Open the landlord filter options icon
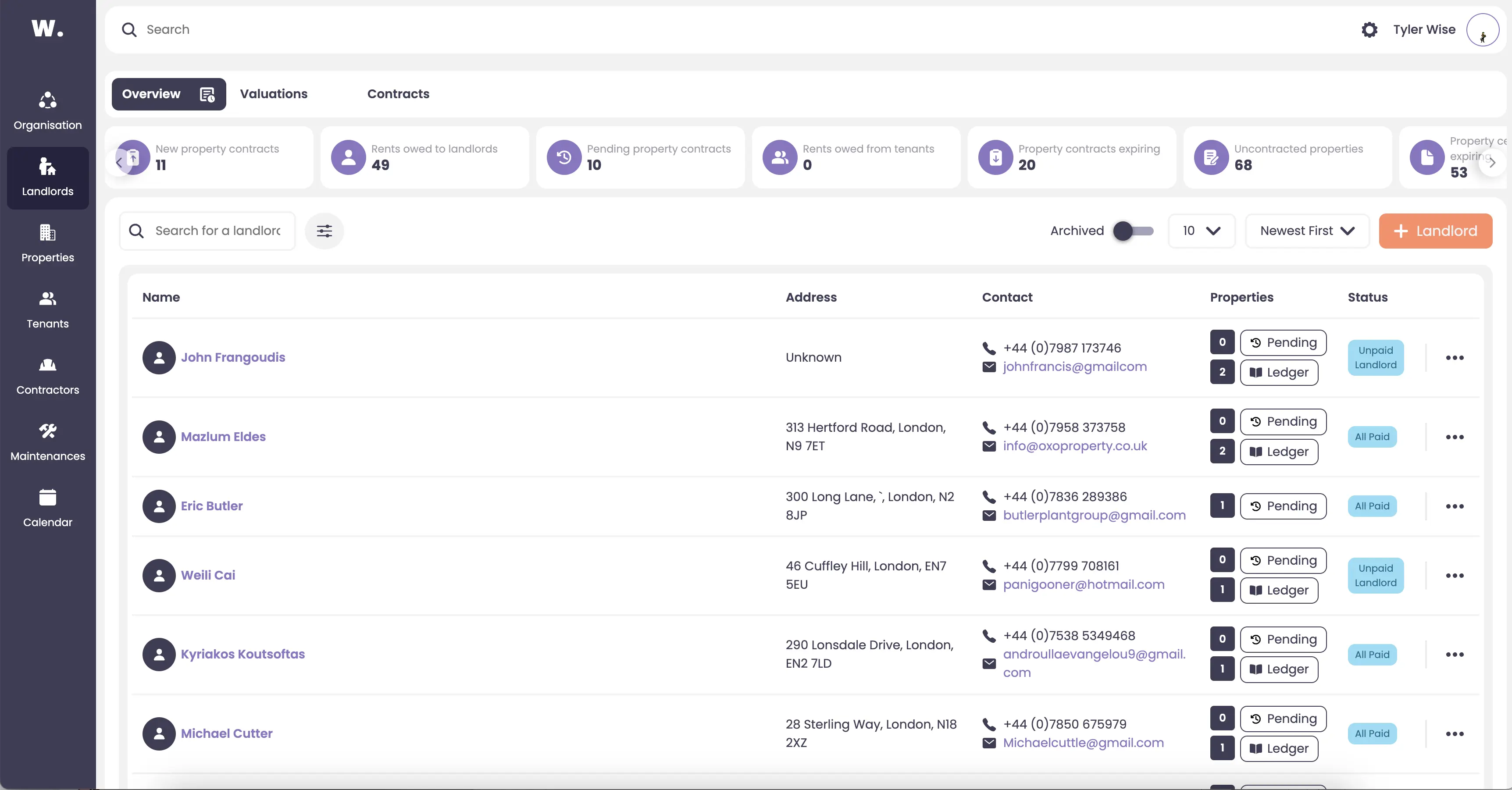The image size is (1512, 790). tap(324, 231)
